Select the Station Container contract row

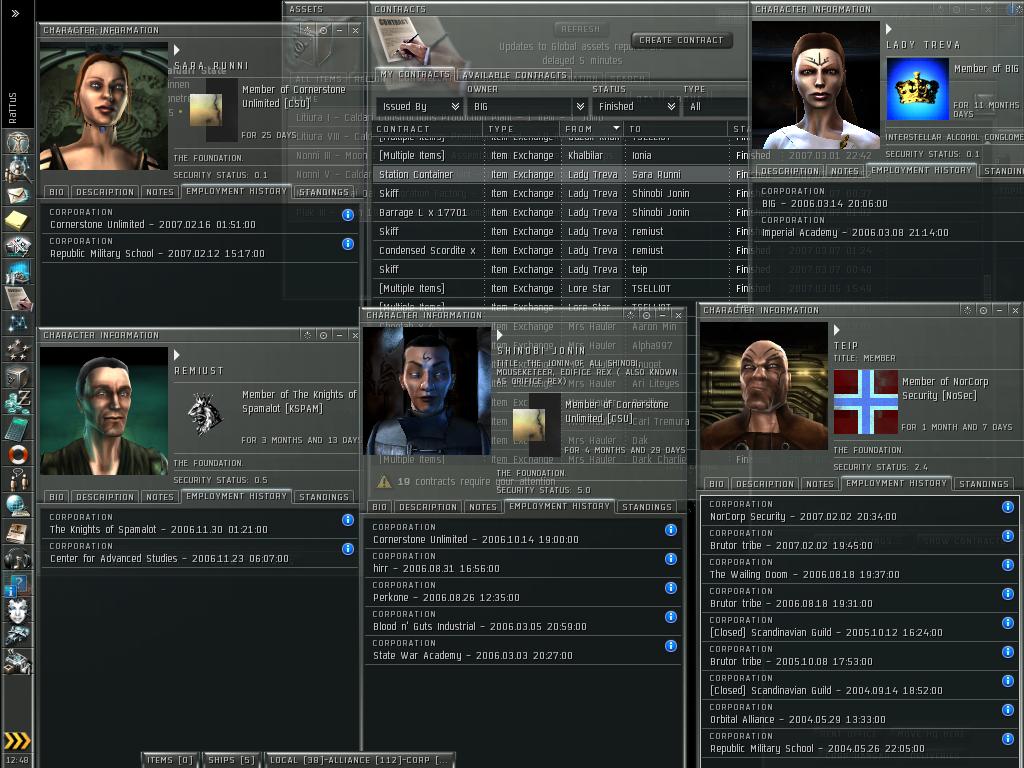(560, 174)
